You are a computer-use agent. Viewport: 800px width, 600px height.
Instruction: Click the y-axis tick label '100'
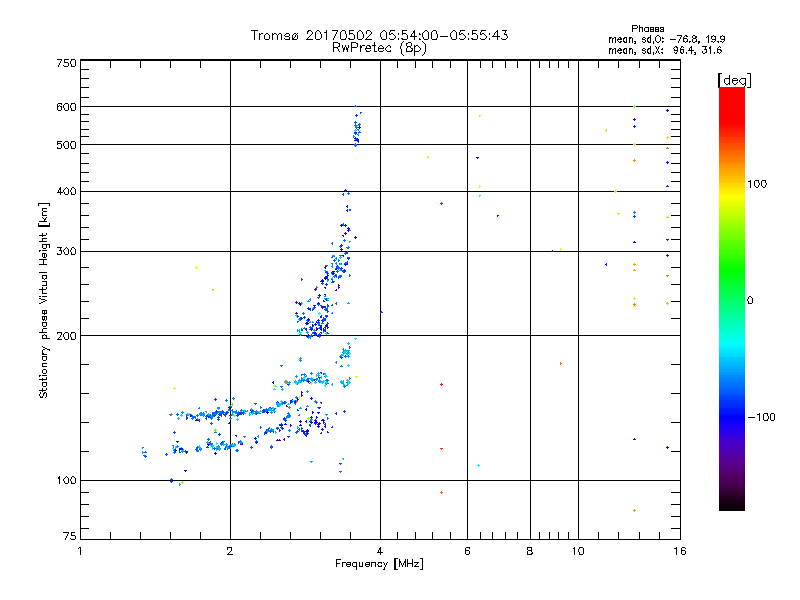[x=66, y=480]
